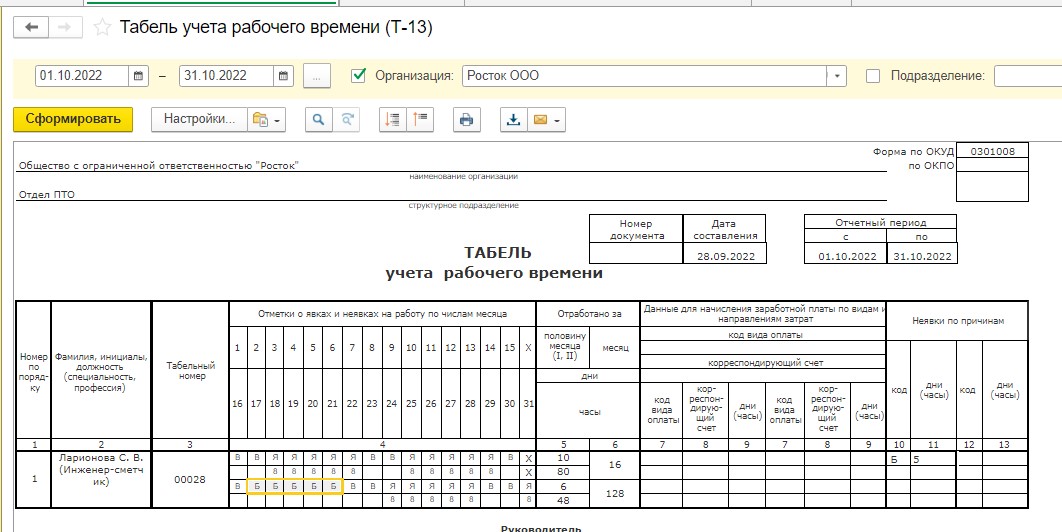Print the report with printer icon
Screen dimensions: 1062x532
coord(467,119)
